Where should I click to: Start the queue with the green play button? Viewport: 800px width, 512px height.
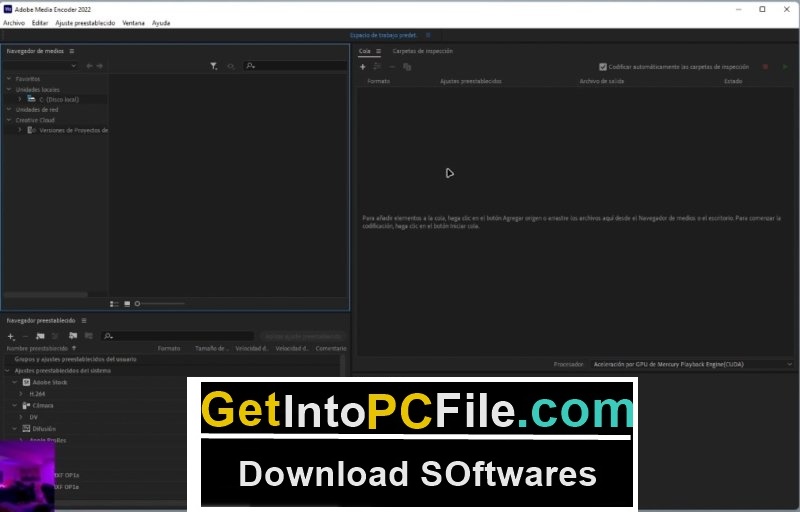(785, 67)
